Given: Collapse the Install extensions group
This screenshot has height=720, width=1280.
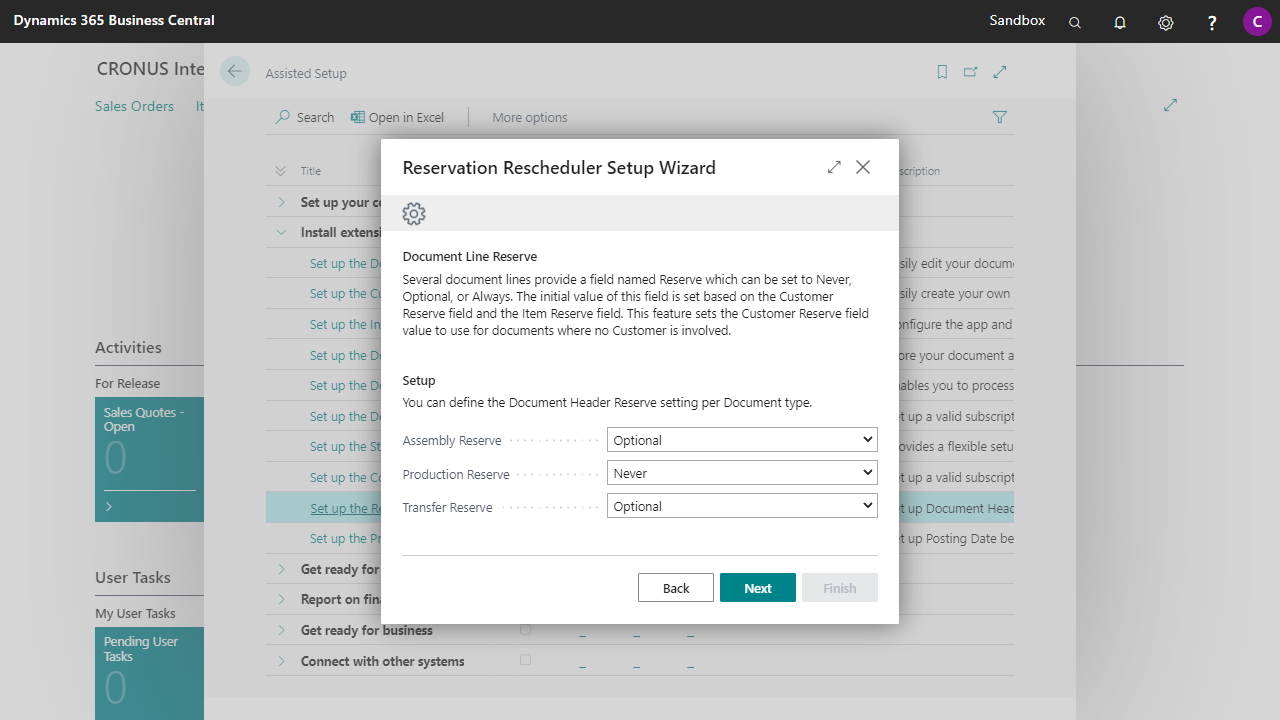Looking at the screenshot, I should point(281,233).
